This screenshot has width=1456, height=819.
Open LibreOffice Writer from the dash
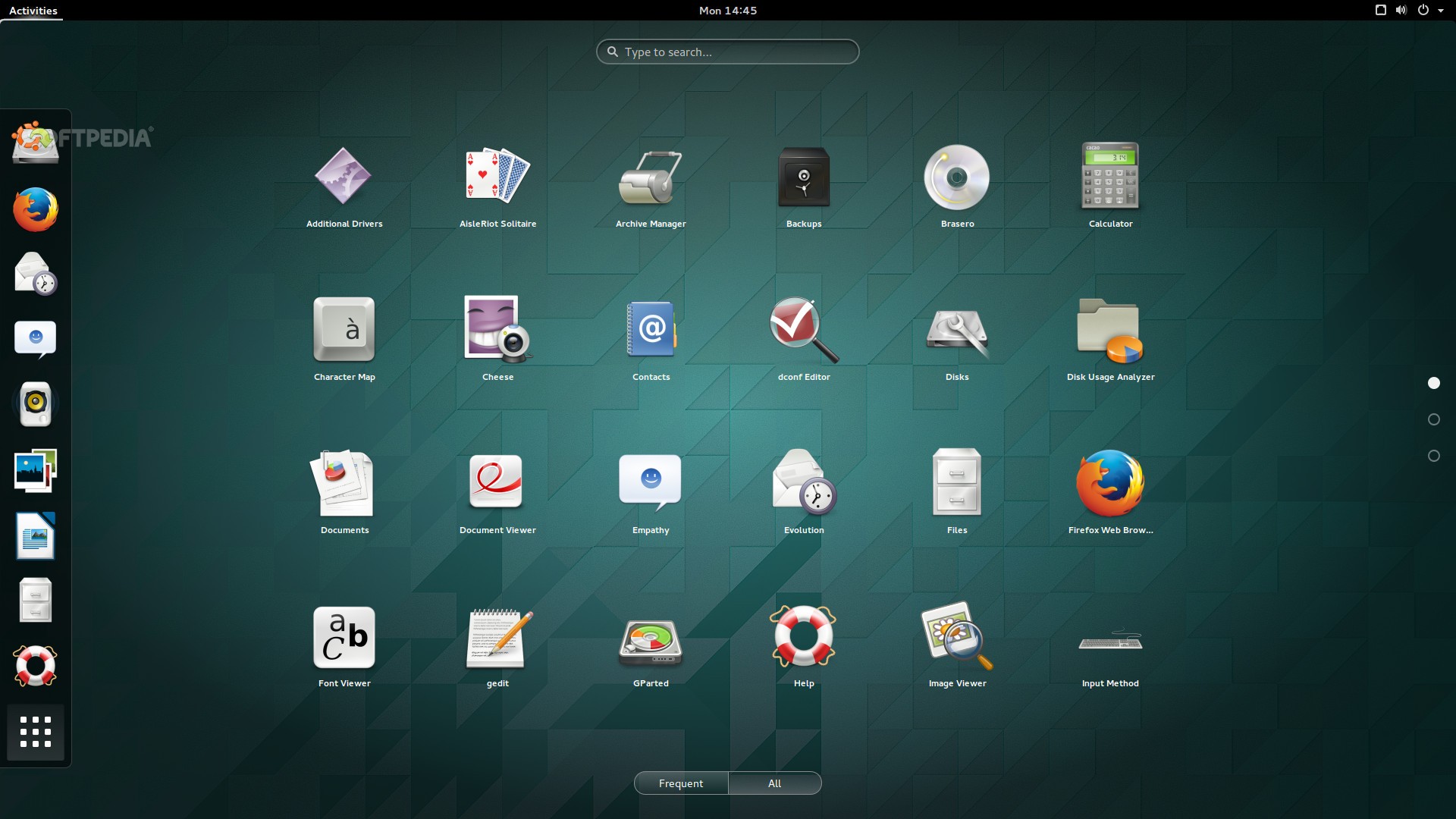36,535
